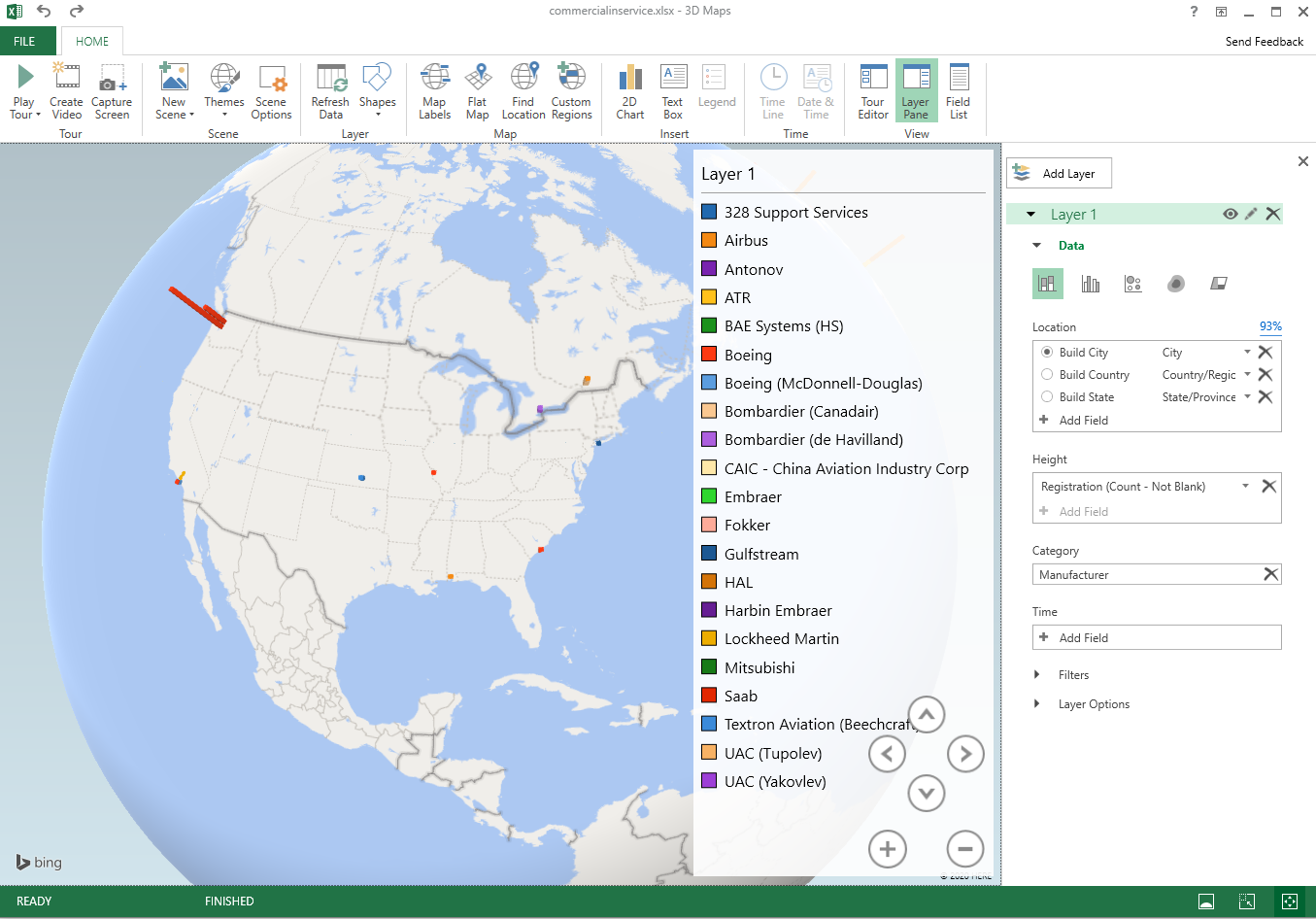The height and width of the screenshot is (919, 1316).
Task: Collapse the Layer 1 section
Action: (1030, 215)
